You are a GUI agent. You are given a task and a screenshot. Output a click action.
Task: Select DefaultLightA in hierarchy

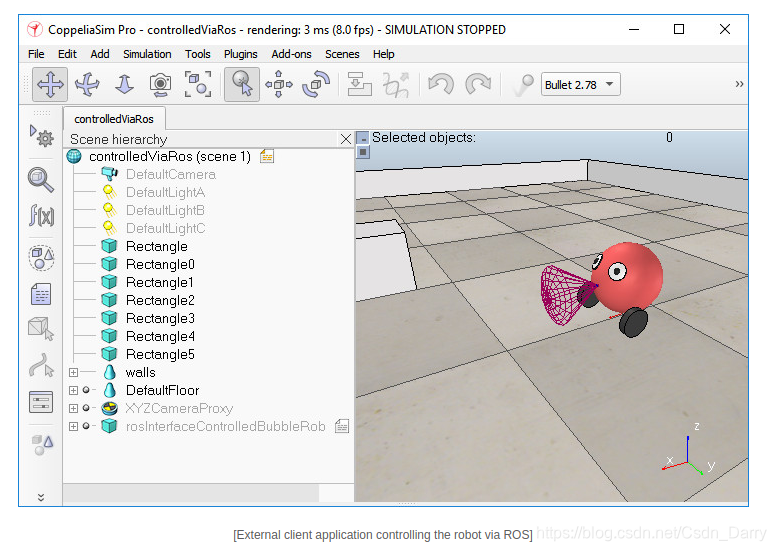click(x=165, y=192)
